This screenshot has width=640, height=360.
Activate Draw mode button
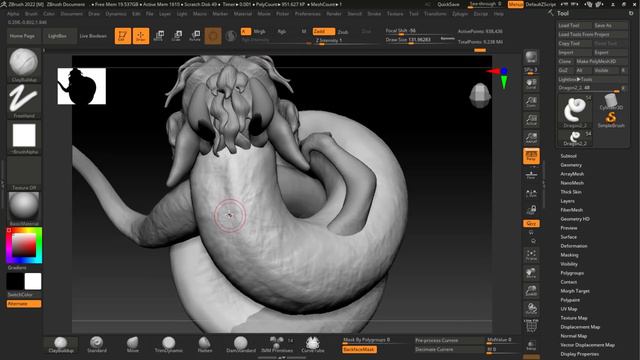[141, 36]
